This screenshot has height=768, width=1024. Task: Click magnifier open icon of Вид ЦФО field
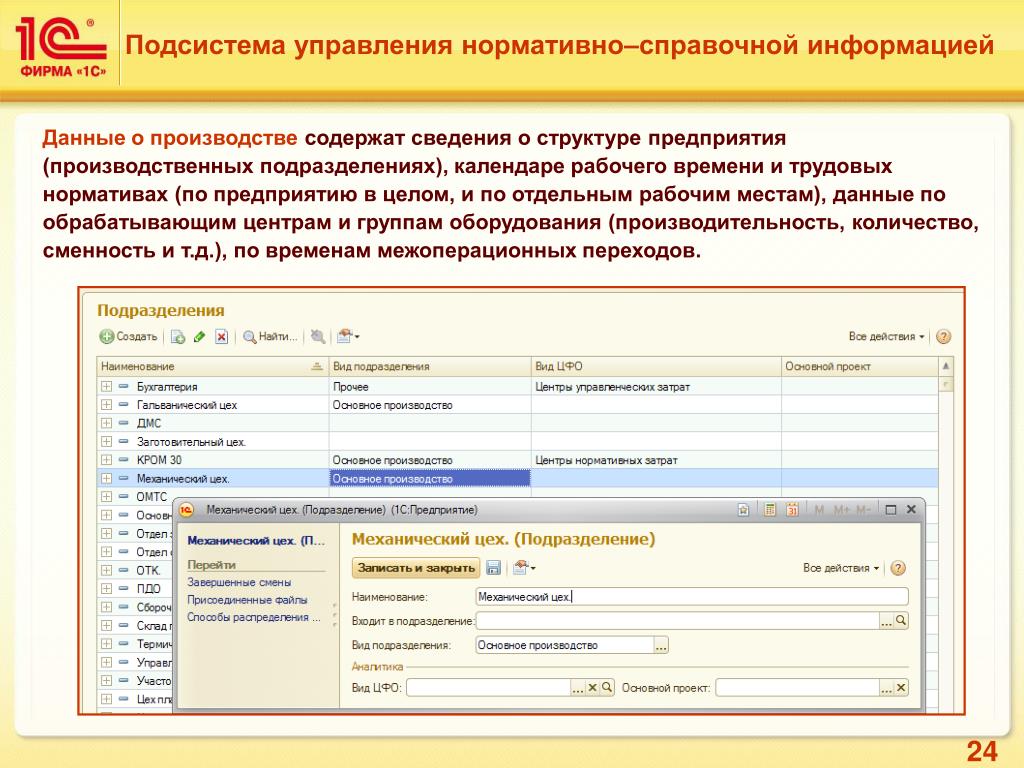pos(607,687)
